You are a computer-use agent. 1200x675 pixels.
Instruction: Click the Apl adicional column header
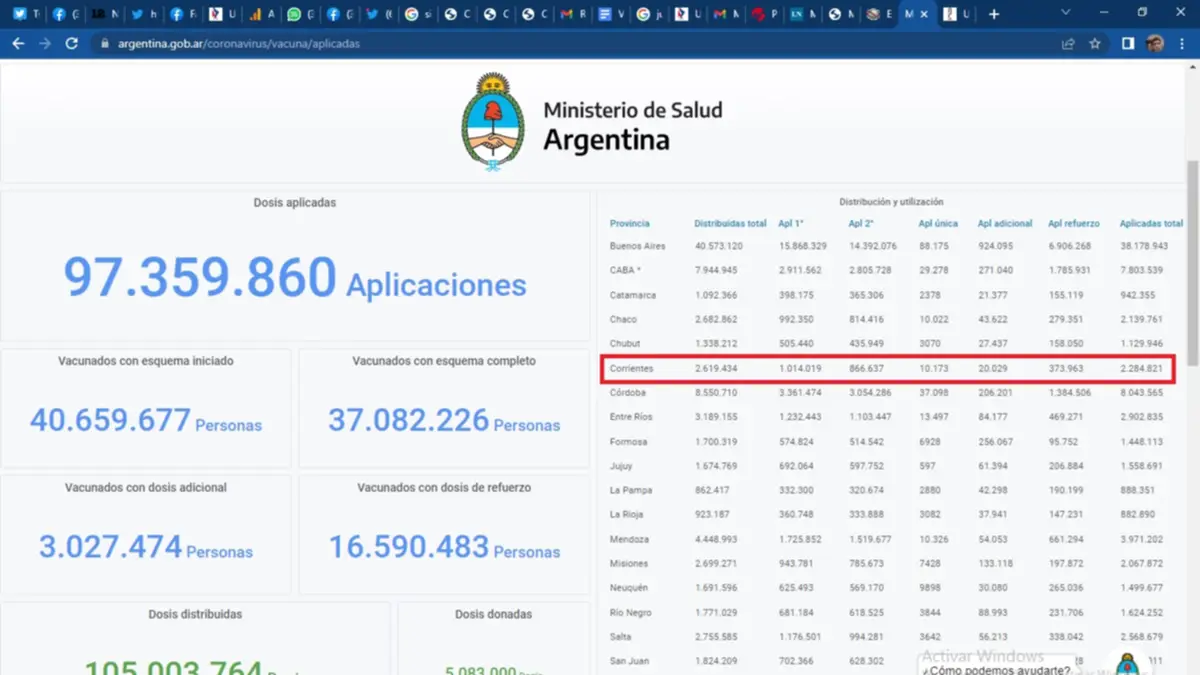(x=1005, y=223)
